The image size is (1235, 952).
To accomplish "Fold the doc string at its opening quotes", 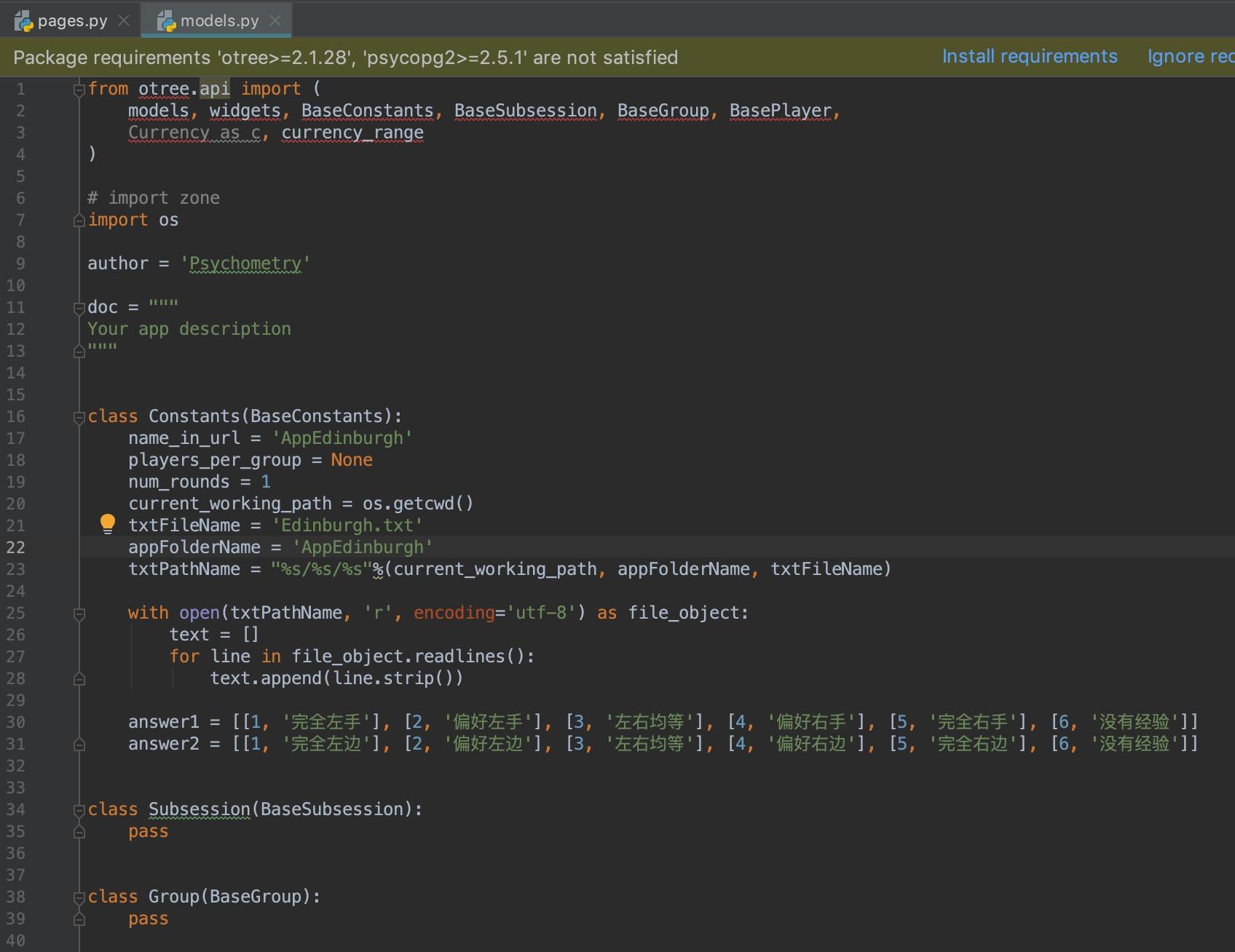I will tap(79, 308).
